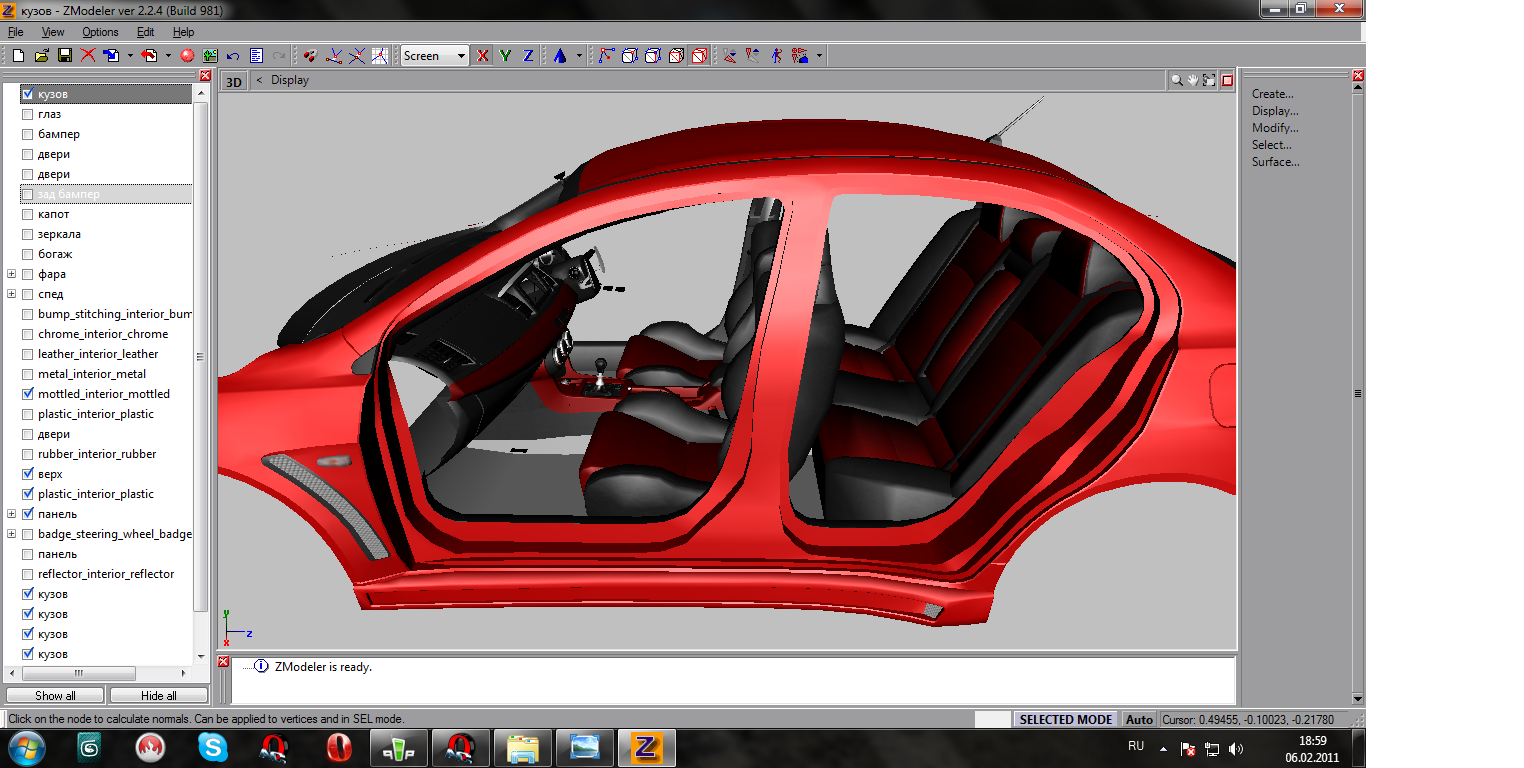Viewport: 1524px width, 768px height.
Task: Uncheck the mottled_interior_mottled checkbox
Action: [x=28, y=394]
